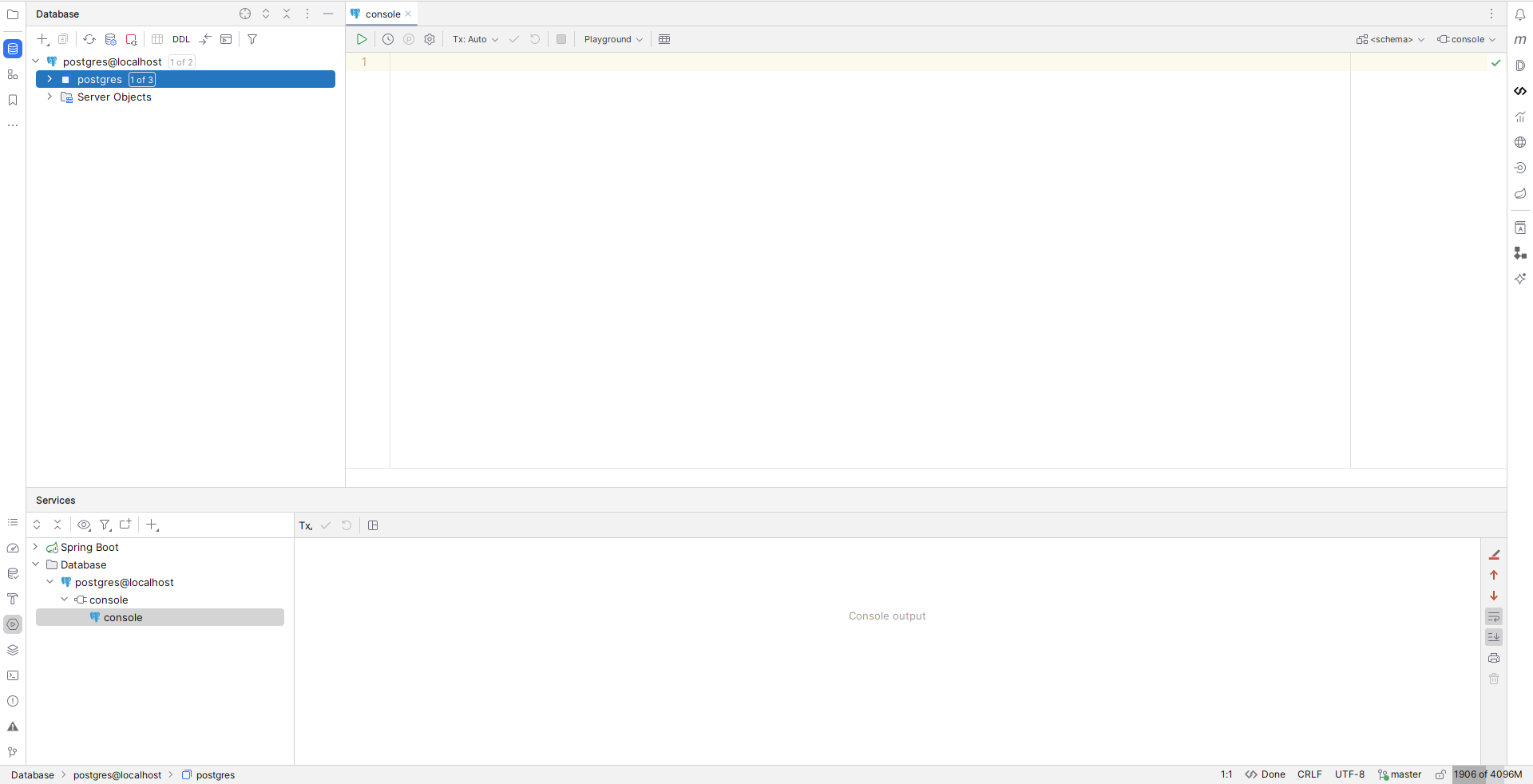Click the In-Editor Results table icon
Image resolution: width=1533 pixels, height=784 pixels.
[x=664, y=39]
